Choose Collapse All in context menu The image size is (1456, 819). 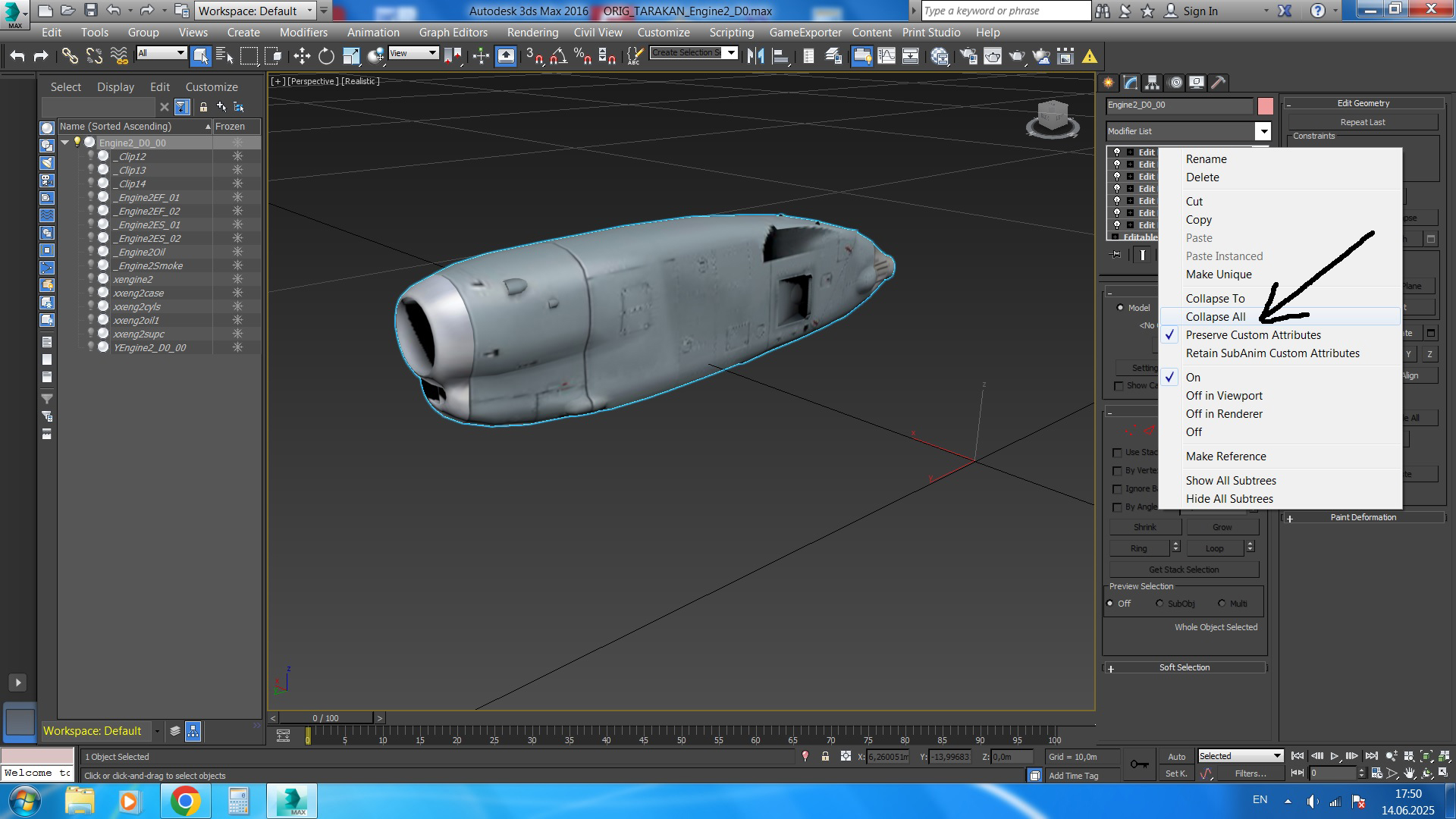[1215, 317]
